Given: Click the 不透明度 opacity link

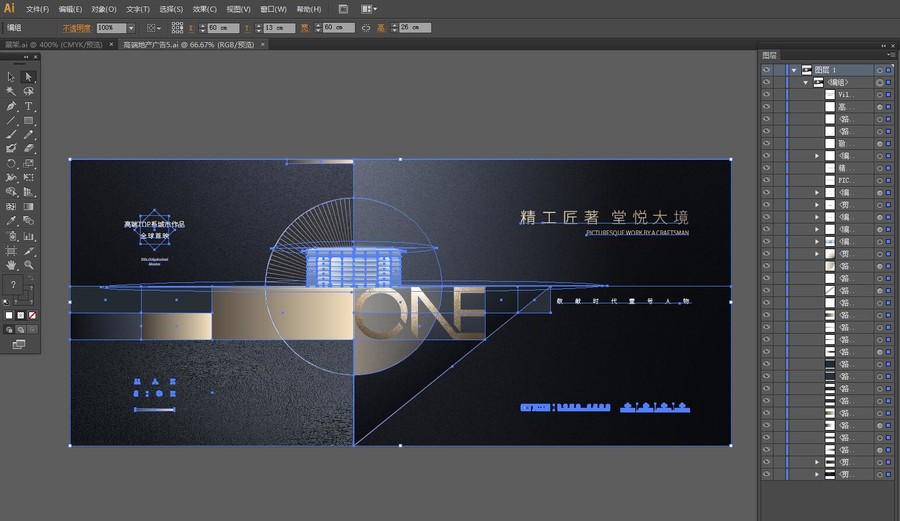Looking at the screenshot, I should [x=76, y=28].
